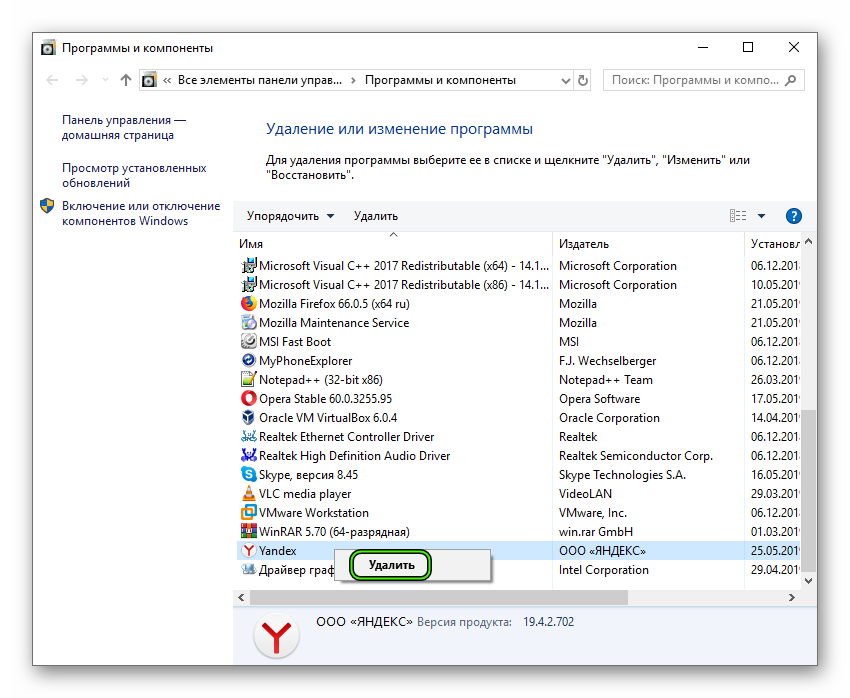The height and width of the screenshot is (698, 850).
Task: Open help with the blue question mark icon
Action: coord(793,216)
